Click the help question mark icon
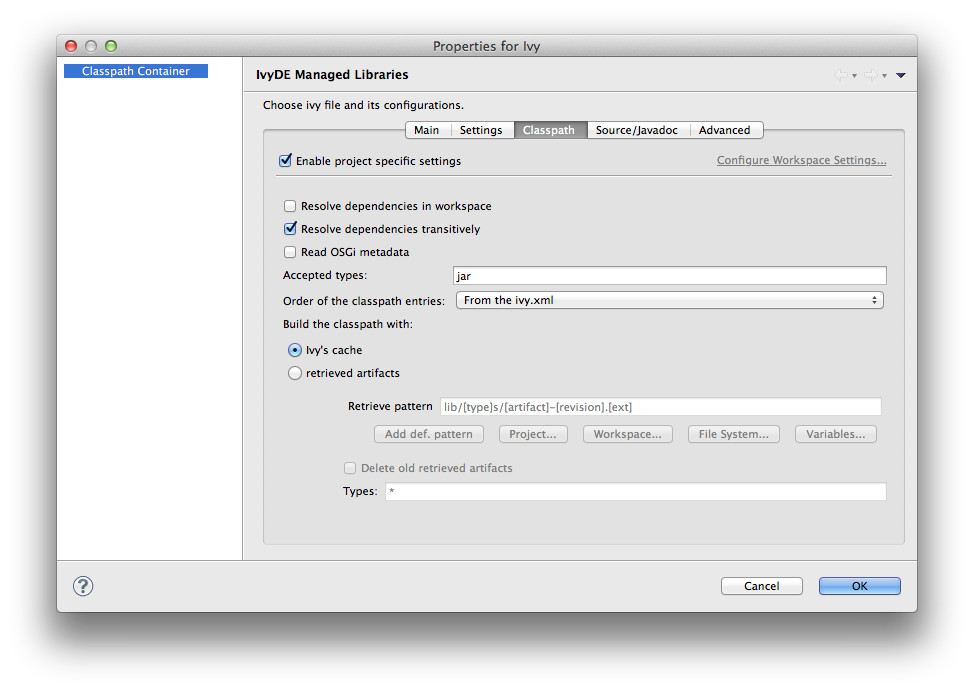974x691 pixels. (84, 586)
